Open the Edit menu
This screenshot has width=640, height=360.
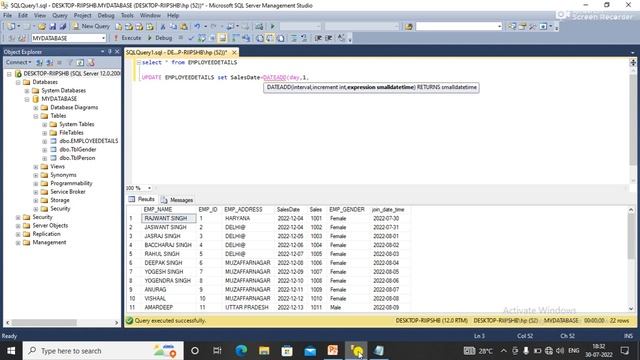click(23, 16)
